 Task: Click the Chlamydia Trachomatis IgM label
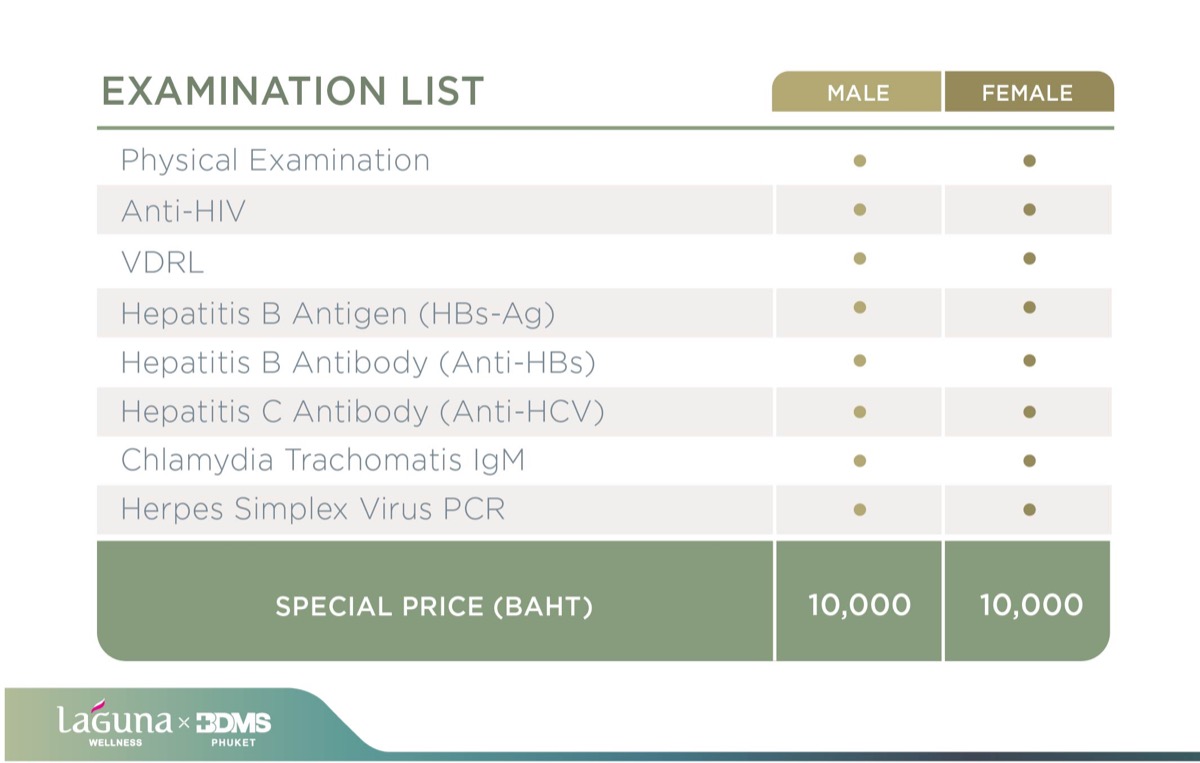coord(322,460)
